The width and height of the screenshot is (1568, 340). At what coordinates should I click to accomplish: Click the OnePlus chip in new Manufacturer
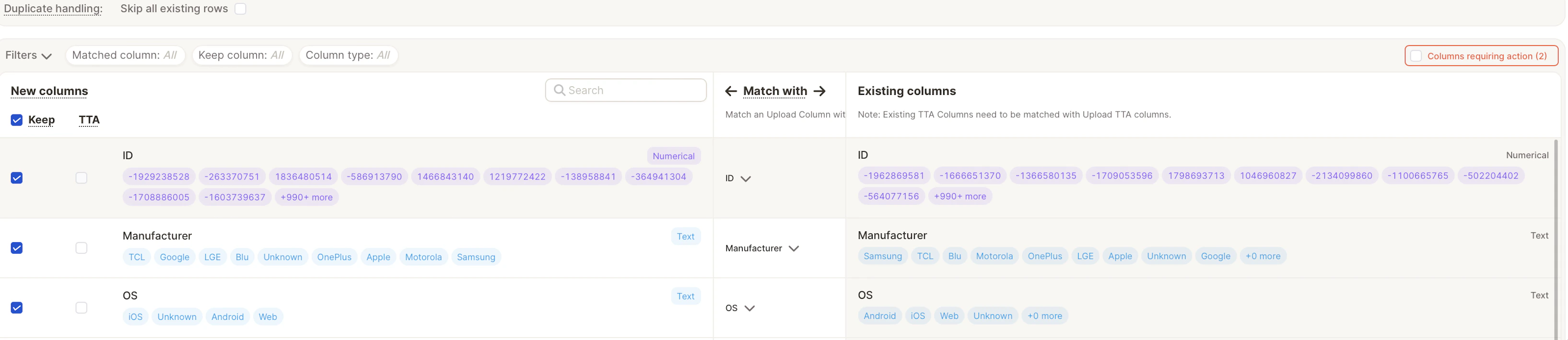pos(334,257)
